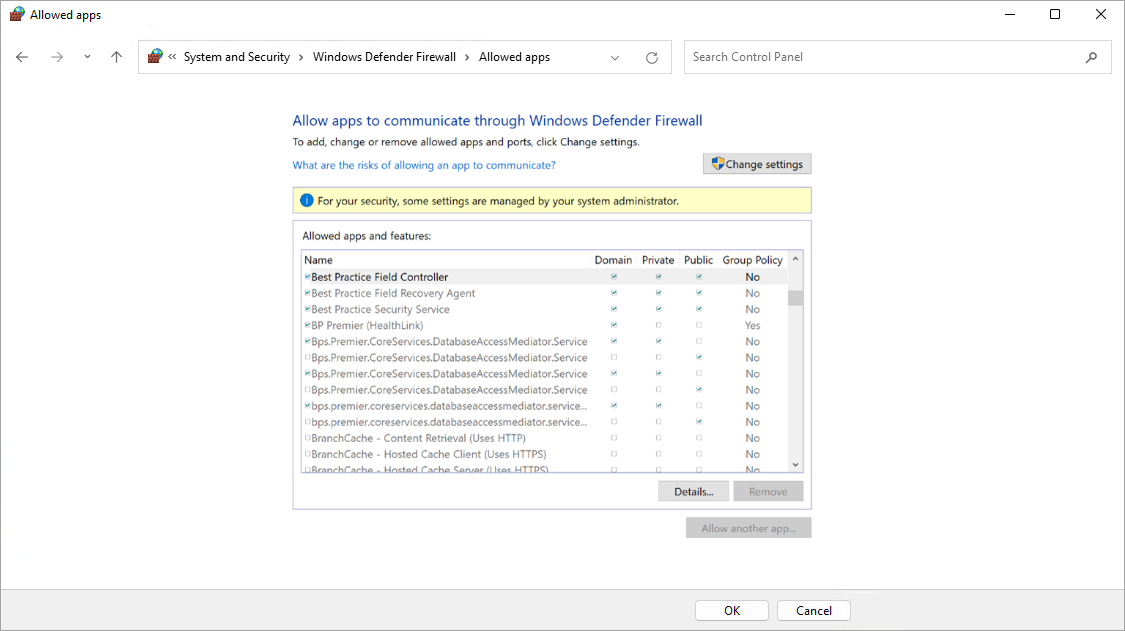Open address bar history dropdown
1125x631 pixels.
(x=615, y=57)
